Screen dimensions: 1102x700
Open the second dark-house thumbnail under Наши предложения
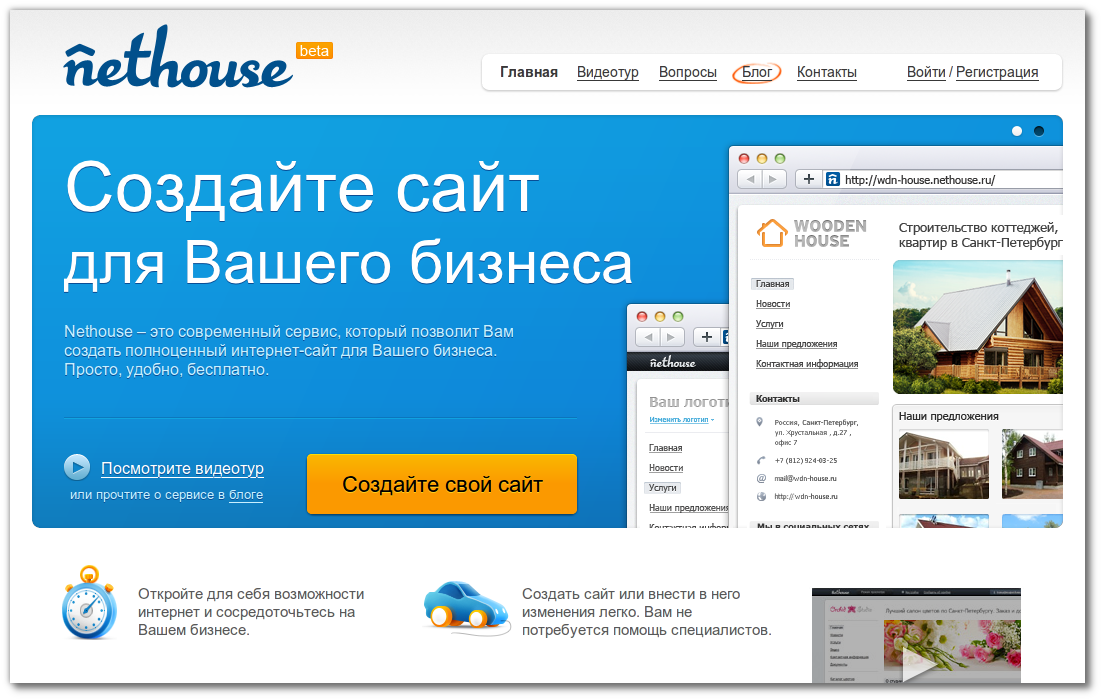[1032, 465]
